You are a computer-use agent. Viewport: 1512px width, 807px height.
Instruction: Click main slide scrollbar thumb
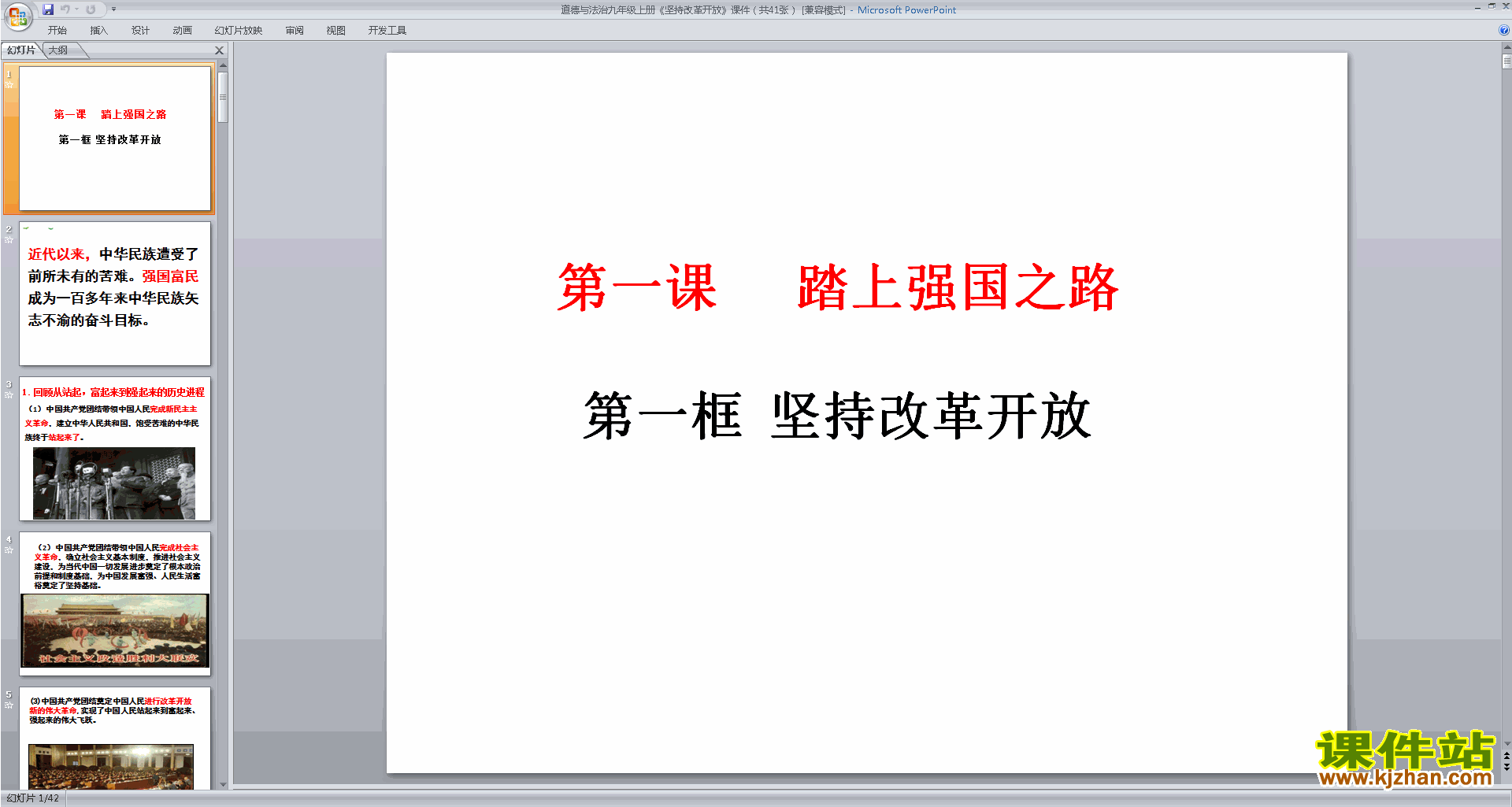point(1506,61)
